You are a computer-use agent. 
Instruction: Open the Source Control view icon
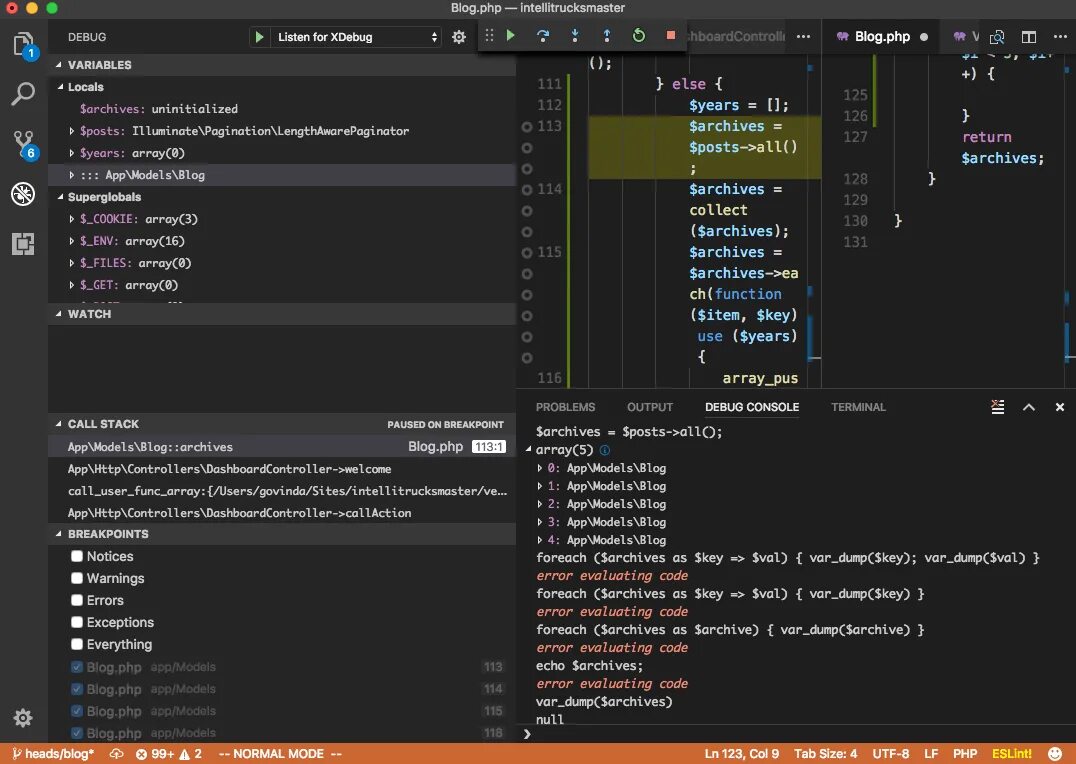pos(24,144)
